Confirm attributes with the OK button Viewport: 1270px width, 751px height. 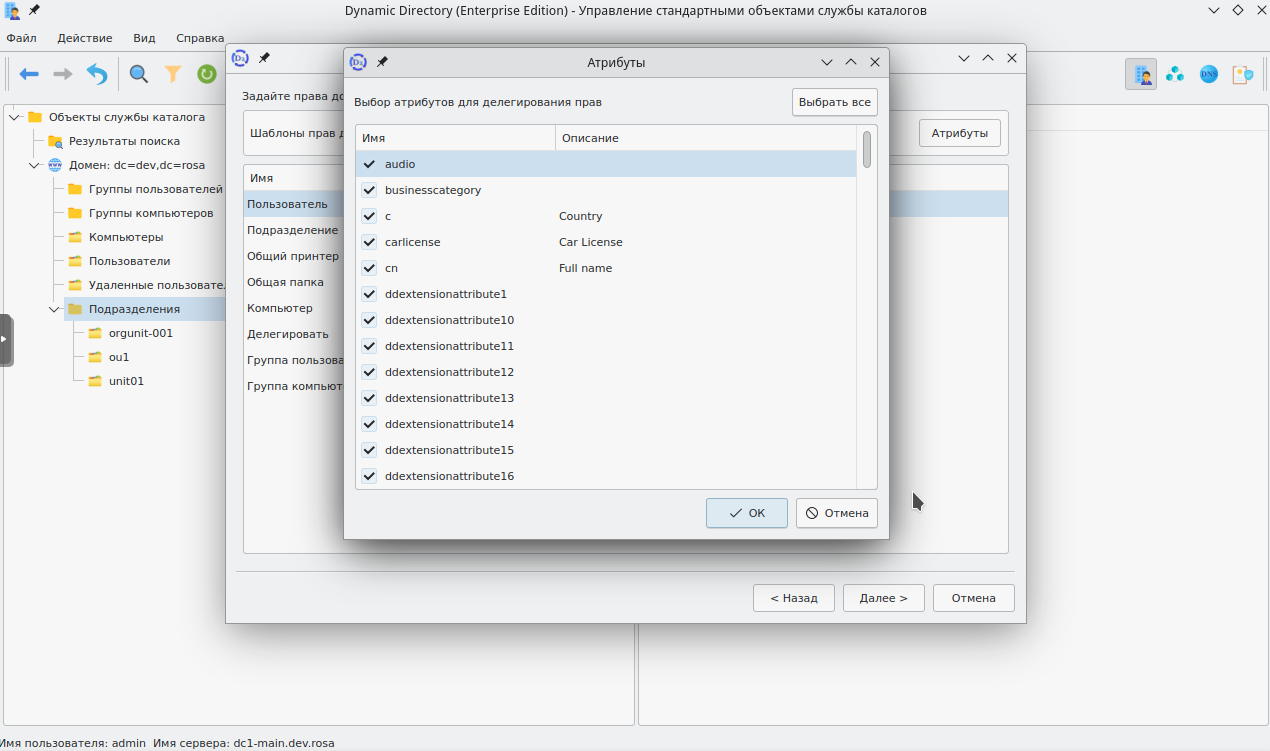coord(746,513)
